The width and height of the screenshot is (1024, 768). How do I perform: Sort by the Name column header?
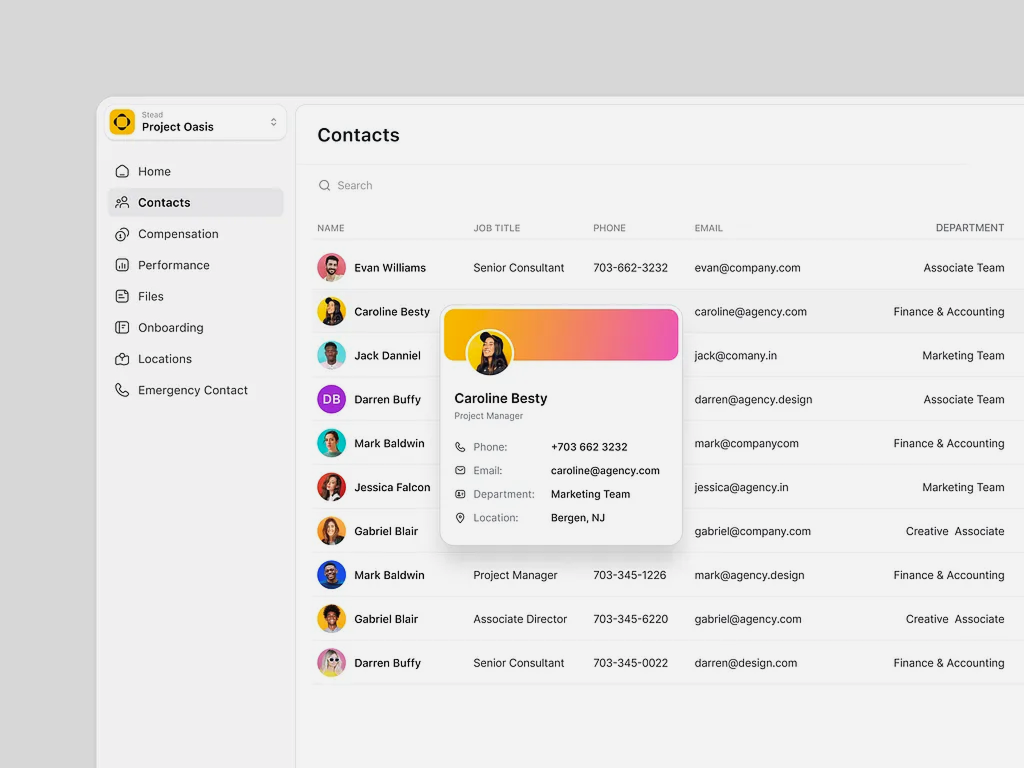[x=331, y=228]
